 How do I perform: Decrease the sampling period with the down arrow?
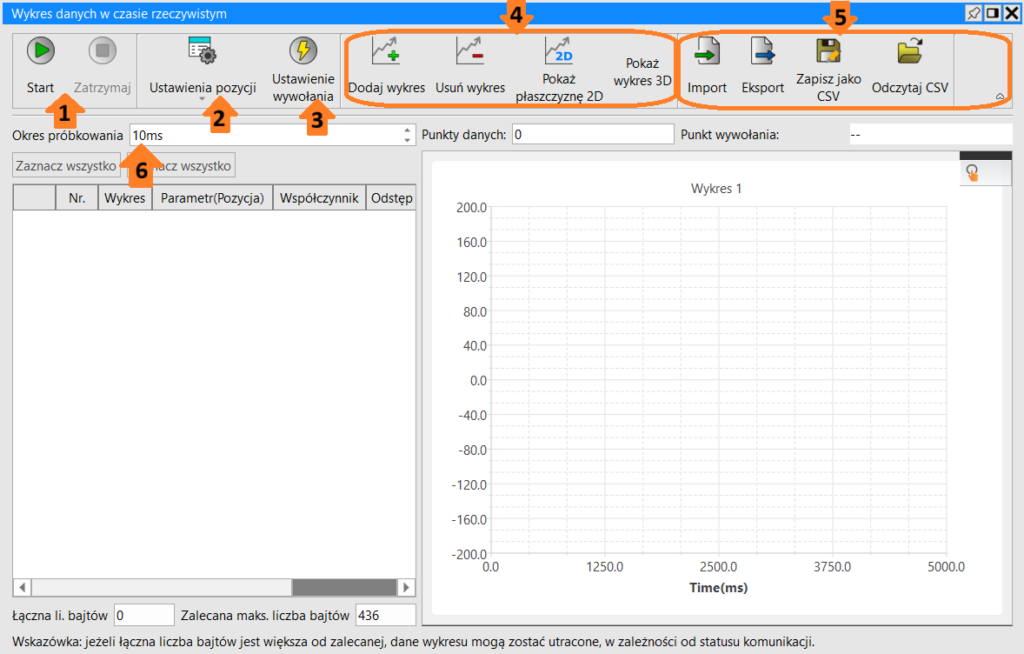tap(408, 140)
